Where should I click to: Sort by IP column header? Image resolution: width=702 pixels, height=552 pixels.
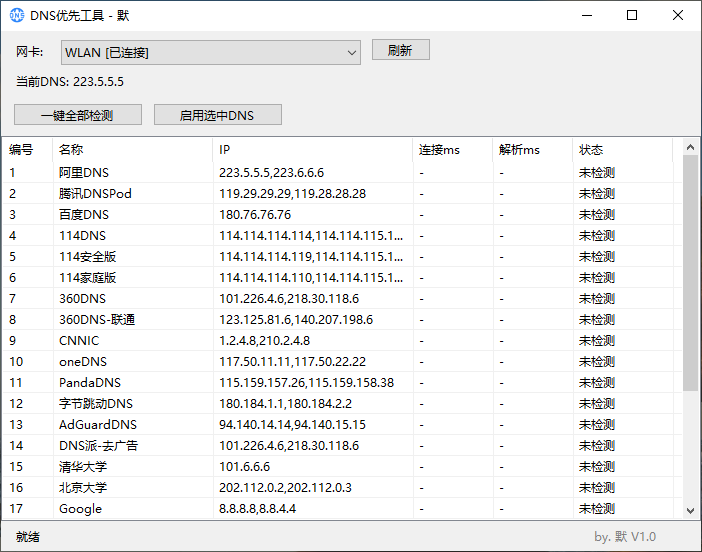(x=312, y=150)
